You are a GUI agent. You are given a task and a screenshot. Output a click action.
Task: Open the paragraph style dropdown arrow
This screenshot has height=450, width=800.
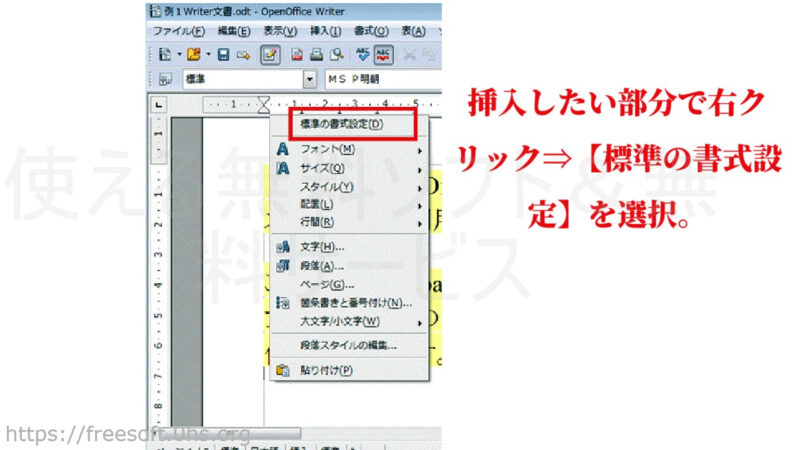[x=310, y=79]
